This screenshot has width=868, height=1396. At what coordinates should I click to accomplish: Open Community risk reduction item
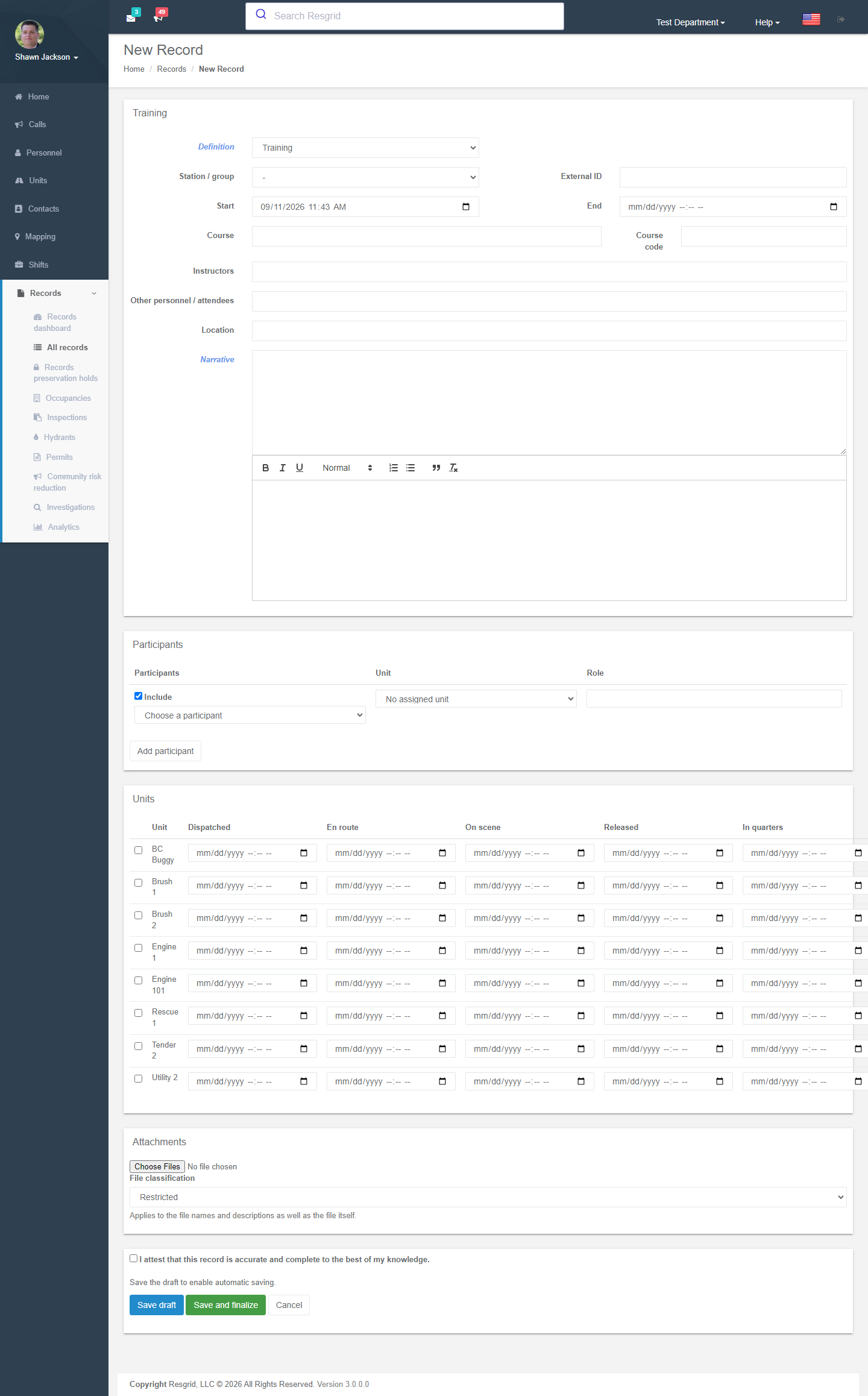tap(68, 482)
